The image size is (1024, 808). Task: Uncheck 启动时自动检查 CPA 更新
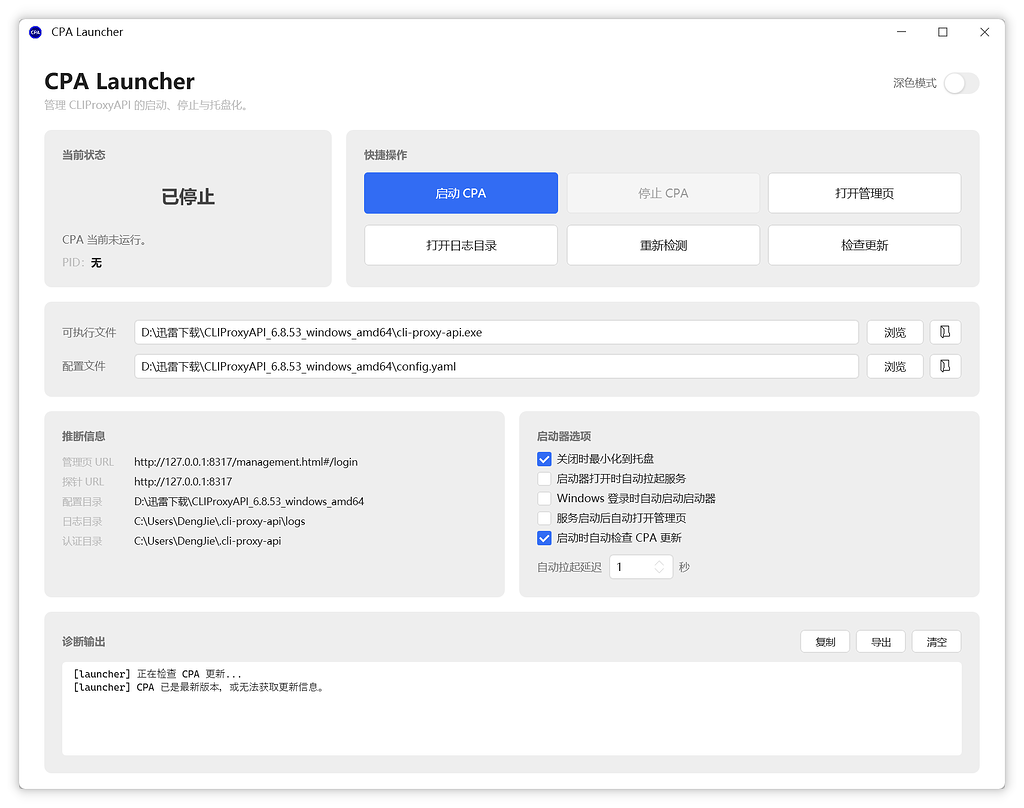click(544, 538)
